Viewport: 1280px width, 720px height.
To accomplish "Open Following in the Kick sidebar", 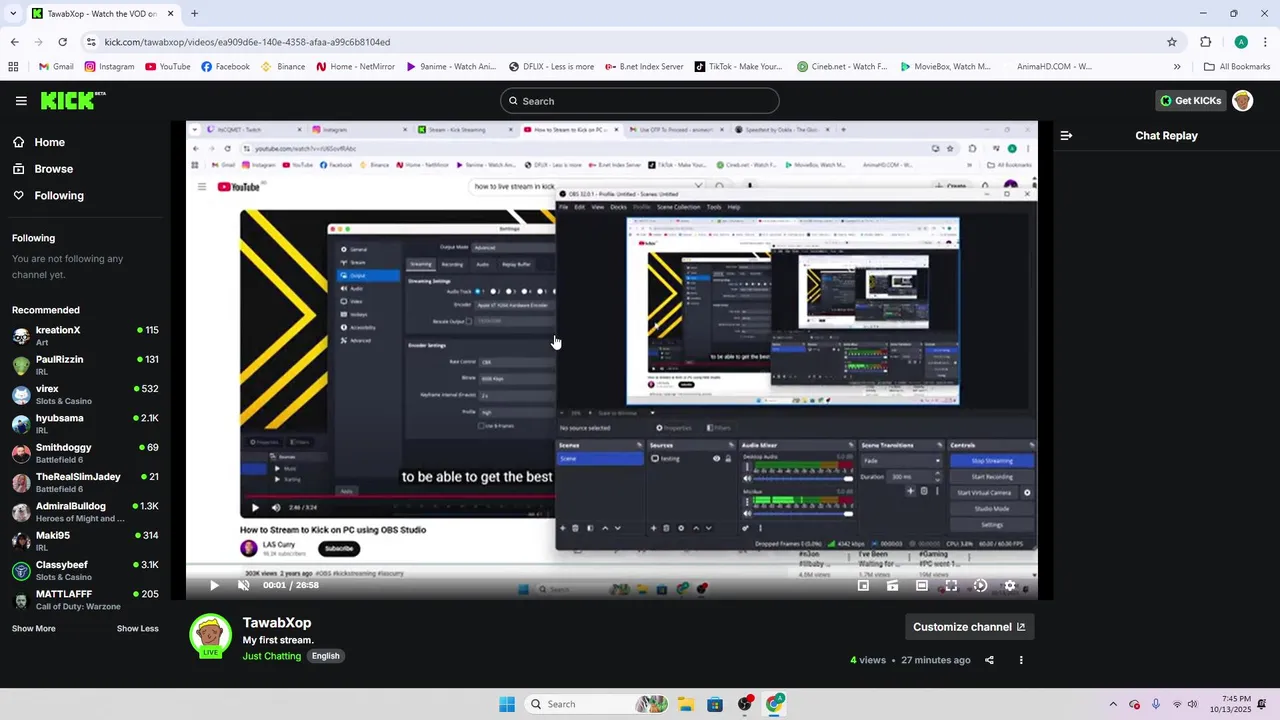I will [48, 196].
